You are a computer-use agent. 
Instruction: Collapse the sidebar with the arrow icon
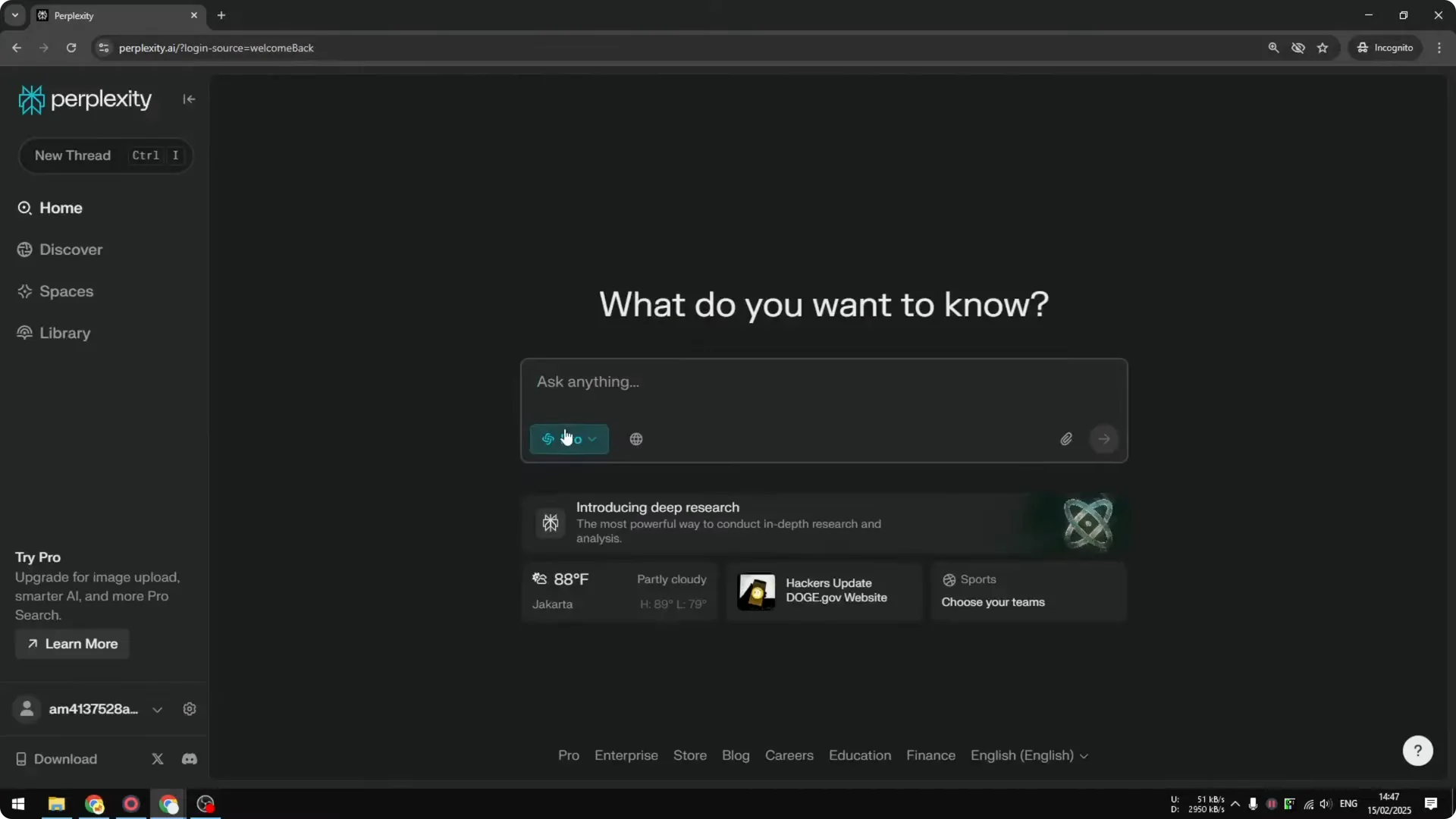tap(188, 99)
